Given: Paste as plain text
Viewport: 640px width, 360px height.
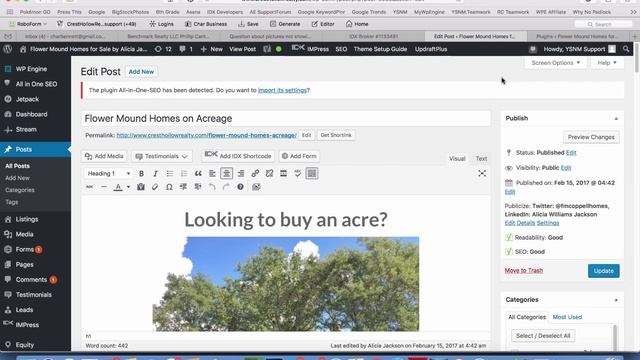Looking at the screenshot, I should pos(141,187).
